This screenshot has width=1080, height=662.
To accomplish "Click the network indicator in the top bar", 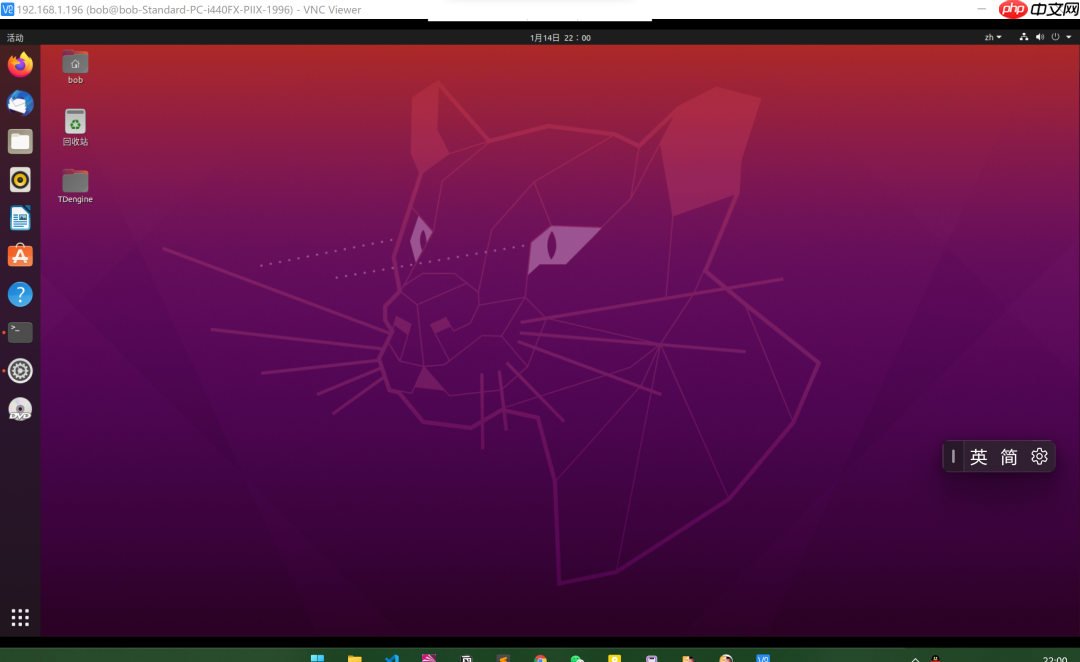I will point(1024,37).
